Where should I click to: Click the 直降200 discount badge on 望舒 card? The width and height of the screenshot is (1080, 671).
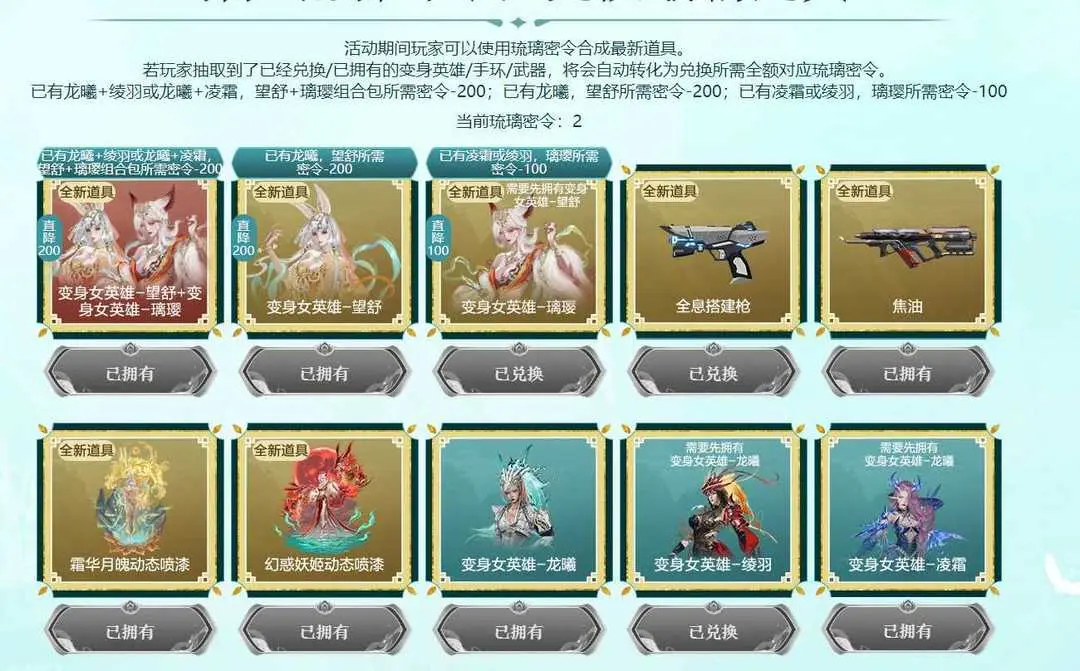click(x=244, y=238)
